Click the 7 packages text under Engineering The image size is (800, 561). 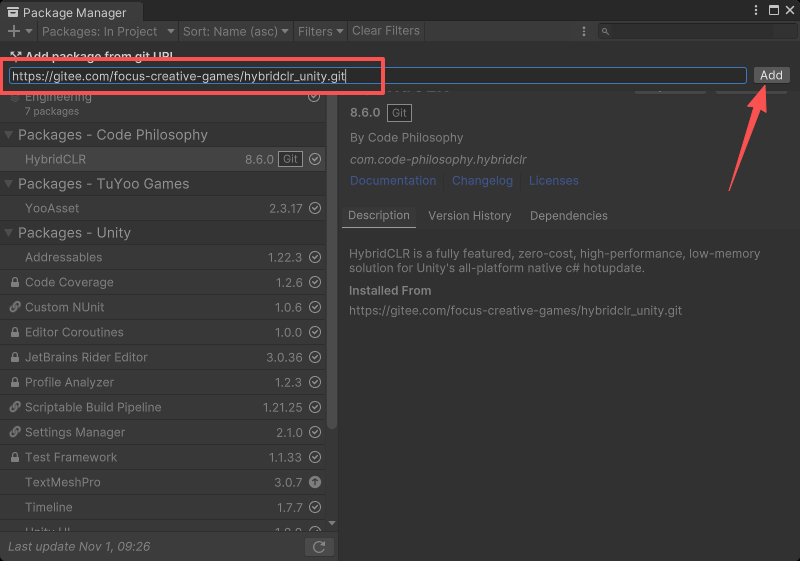click(52, 111)
